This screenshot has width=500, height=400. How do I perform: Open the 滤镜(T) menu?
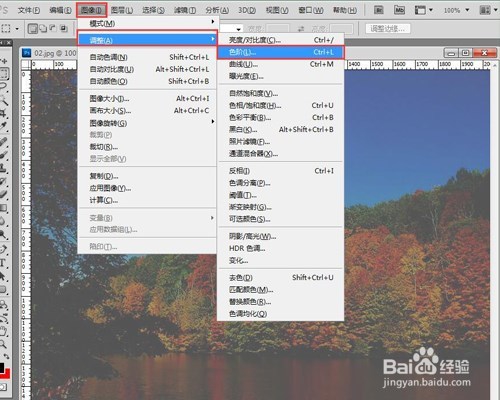pos(185,10)
